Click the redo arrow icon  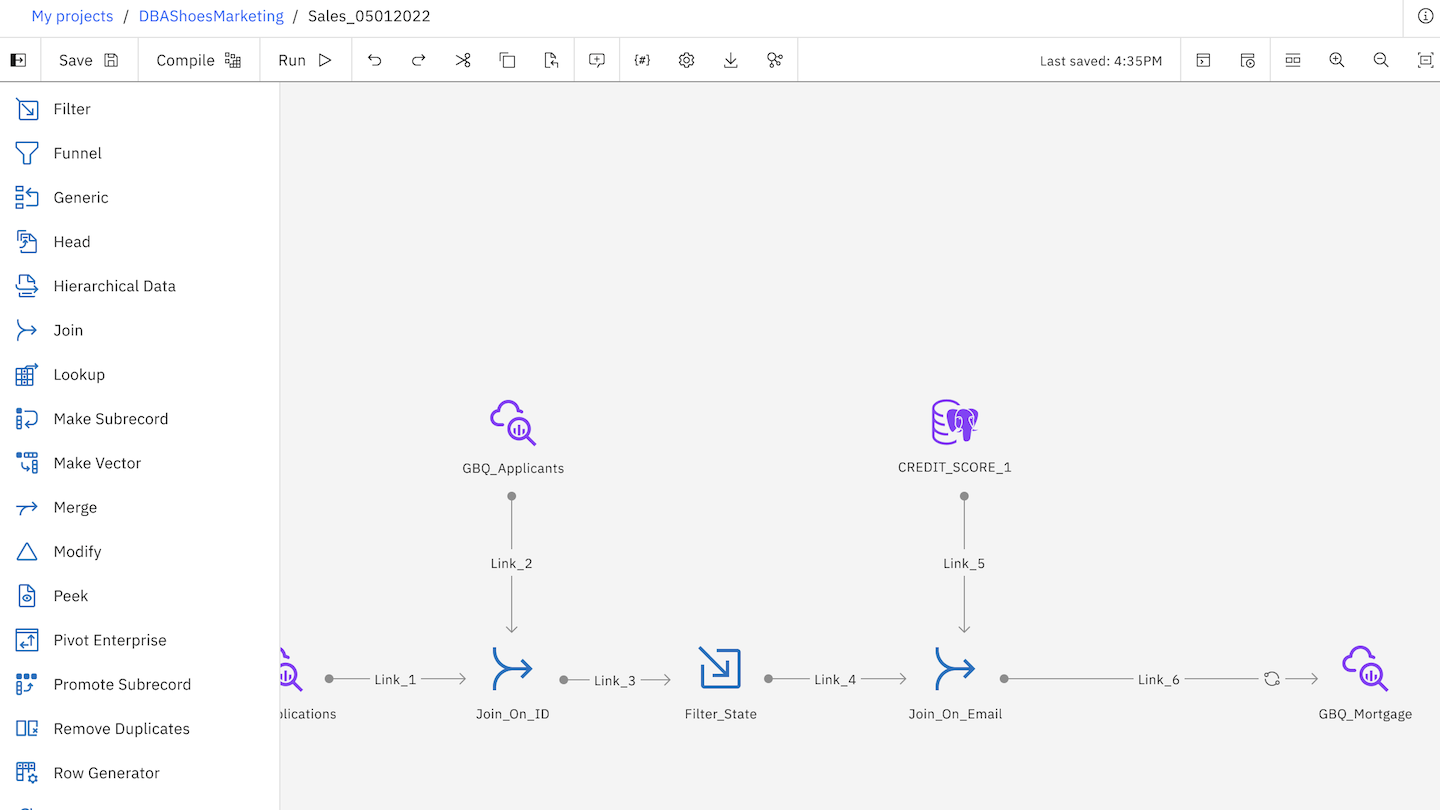[x=419, y=60]
